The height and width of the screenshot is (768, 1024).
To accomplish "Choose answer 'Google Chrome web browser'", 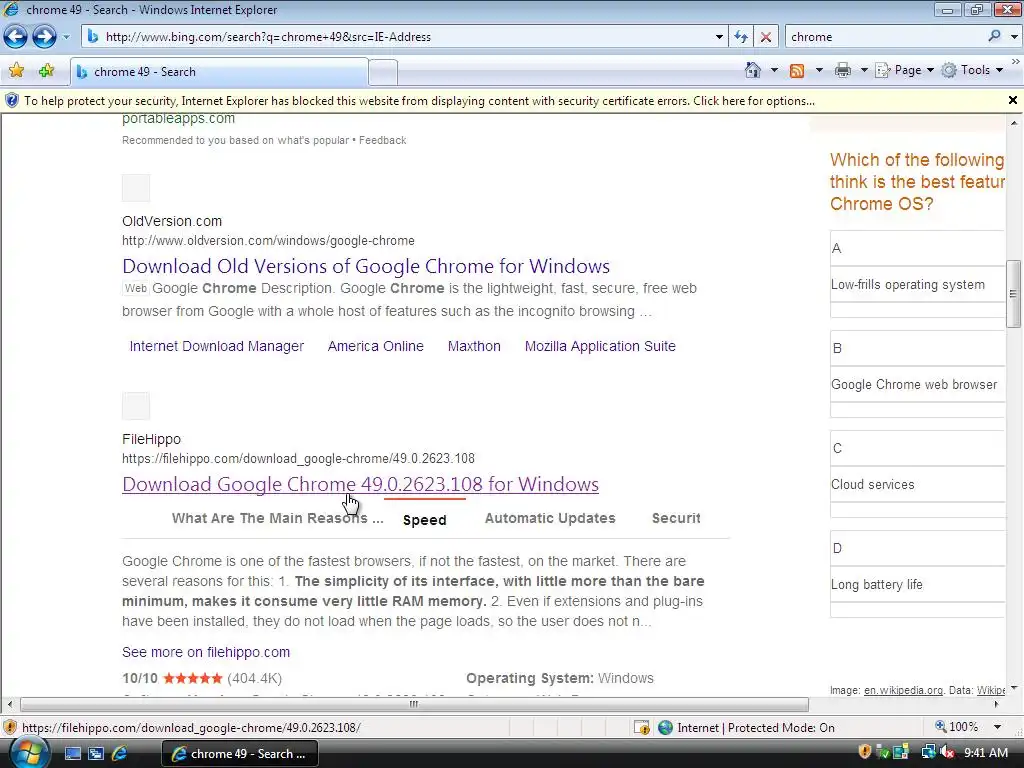I will pyautogui.click(x=917, y=384).
